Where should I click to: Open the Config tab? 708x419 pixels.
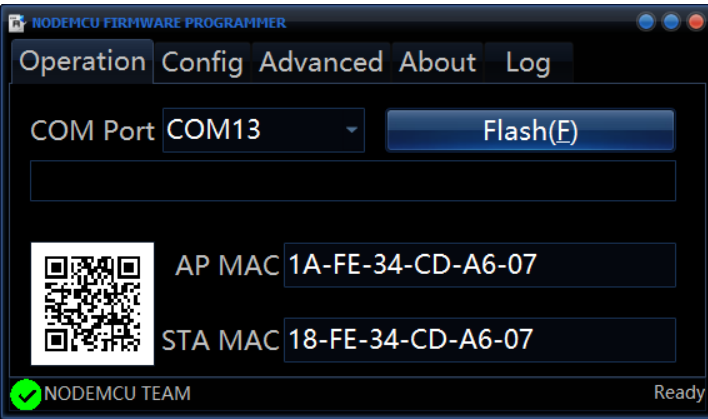click(202, 62)
